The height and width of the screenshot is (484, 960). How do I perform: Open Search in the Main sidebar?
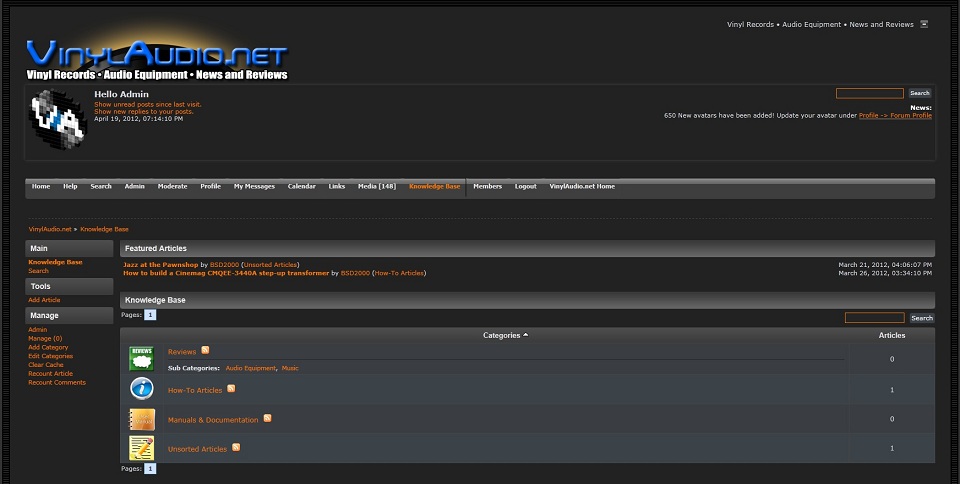tap(38, 270)
